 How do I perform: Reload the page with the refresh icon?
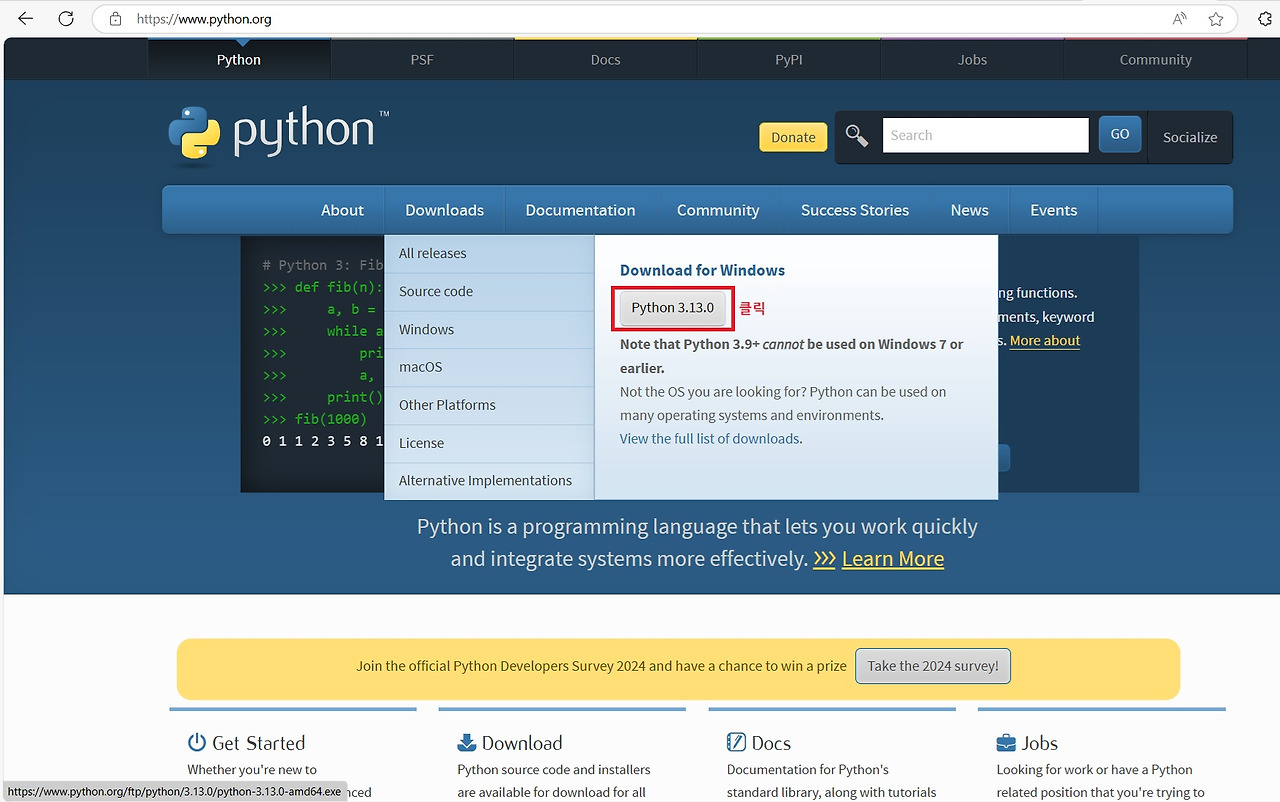coord(66,19)
